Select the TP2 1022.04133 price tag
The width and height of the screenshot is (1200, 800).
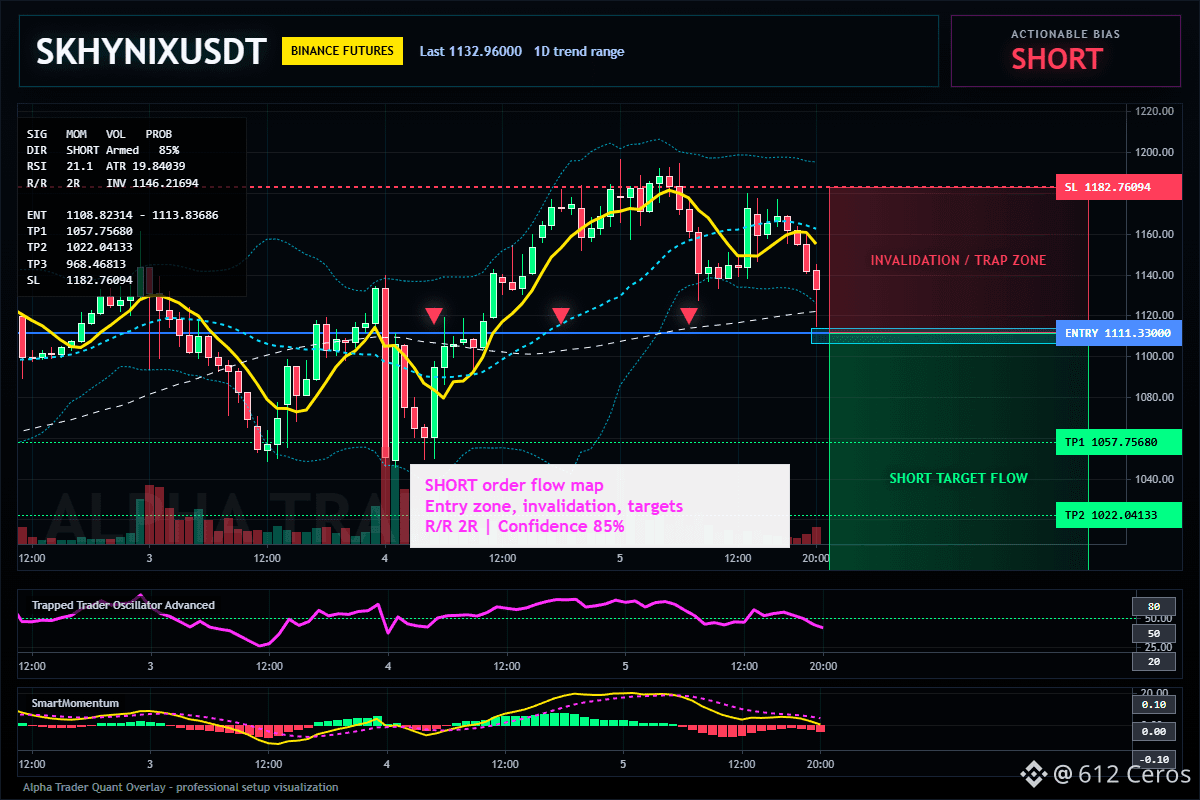(1118, 515)
